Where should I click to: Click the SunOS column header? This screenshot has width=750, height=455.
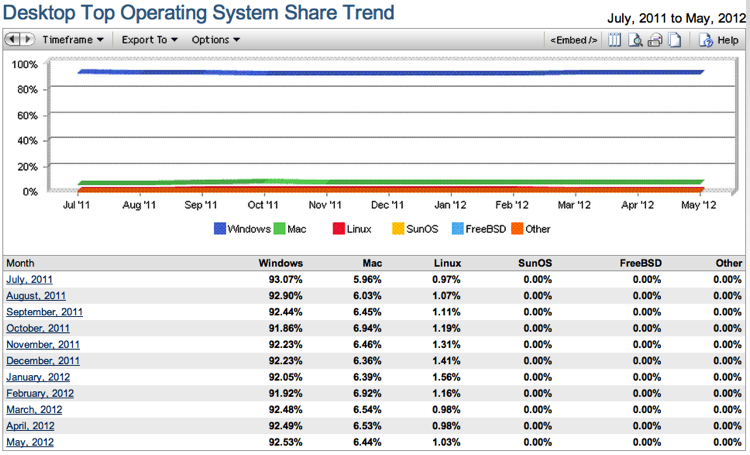point(535,263)
